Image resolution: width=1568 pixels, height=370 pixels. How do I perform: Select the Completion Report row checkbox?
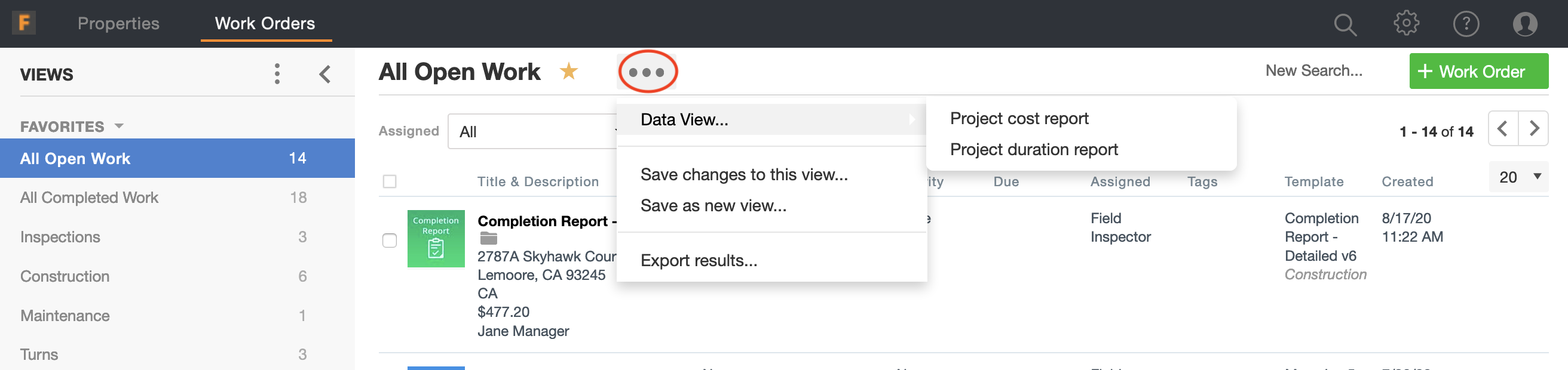(x=390, y=240)
